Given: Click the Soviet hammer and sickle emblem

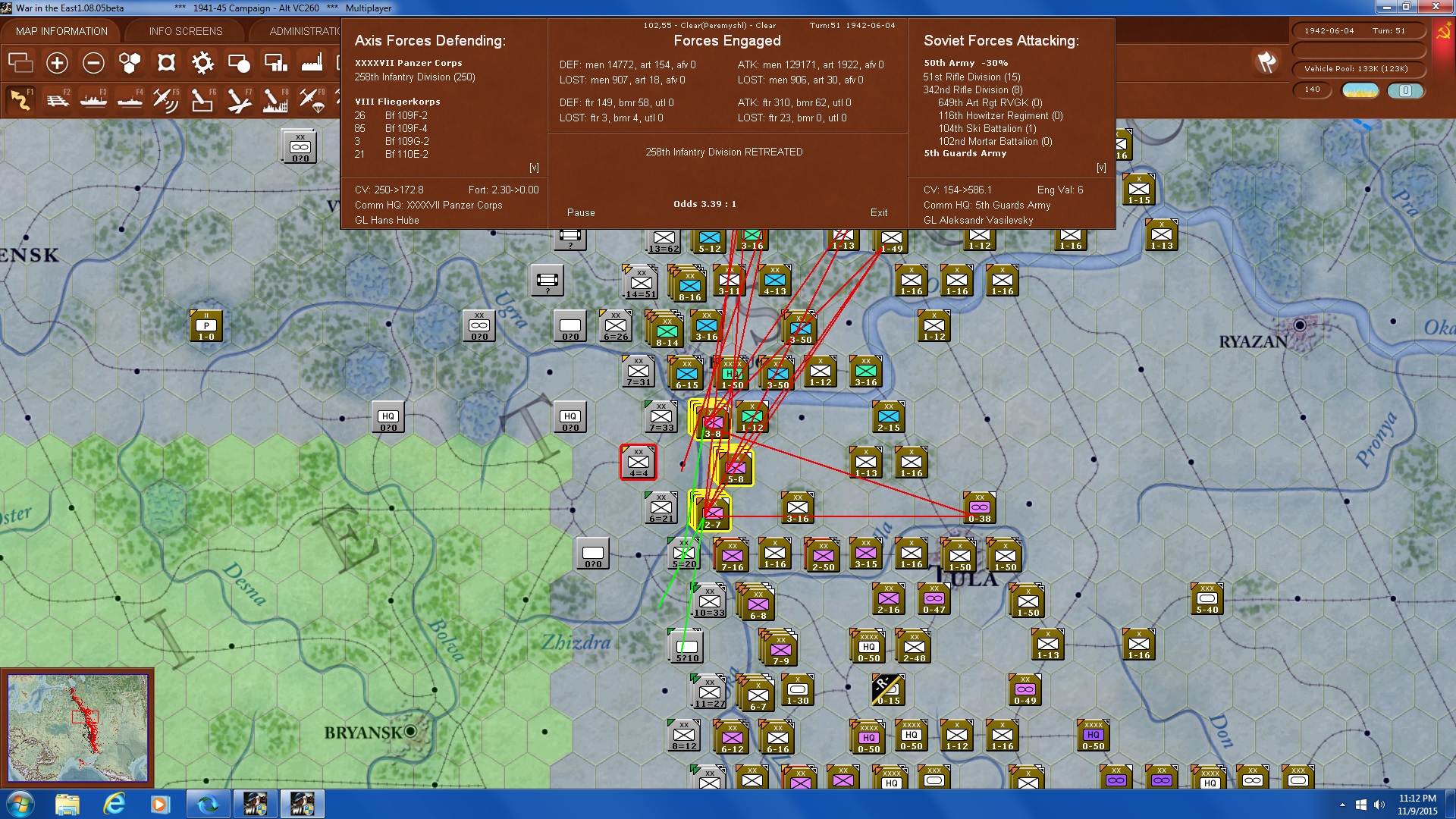Looking at the screenshot, I should [x=1443, y=32].
